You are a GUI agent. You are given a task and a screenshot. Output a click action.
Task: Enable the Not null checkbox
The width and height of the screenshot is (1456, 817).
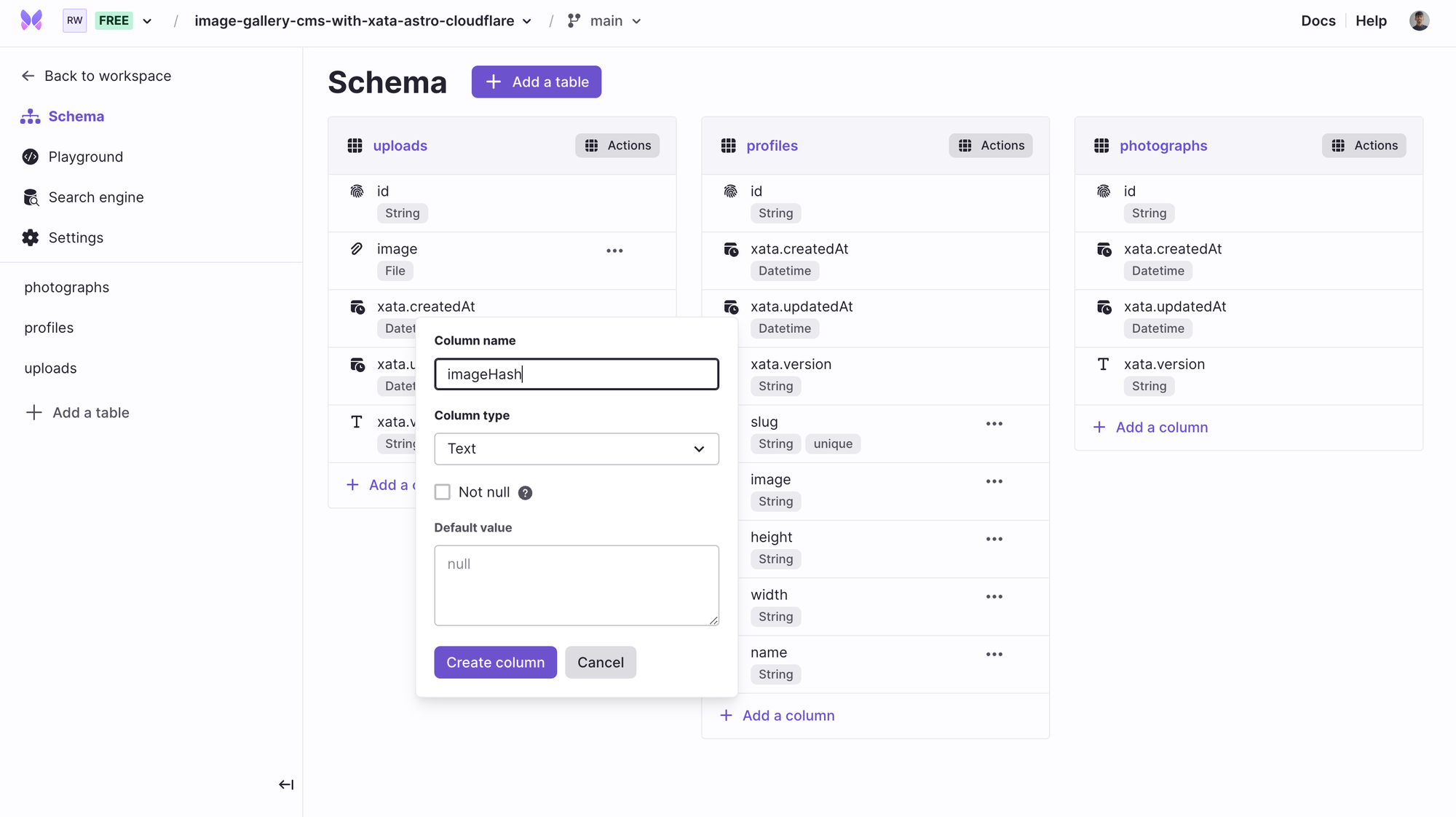pyautogui.click(x=443, y=492)
